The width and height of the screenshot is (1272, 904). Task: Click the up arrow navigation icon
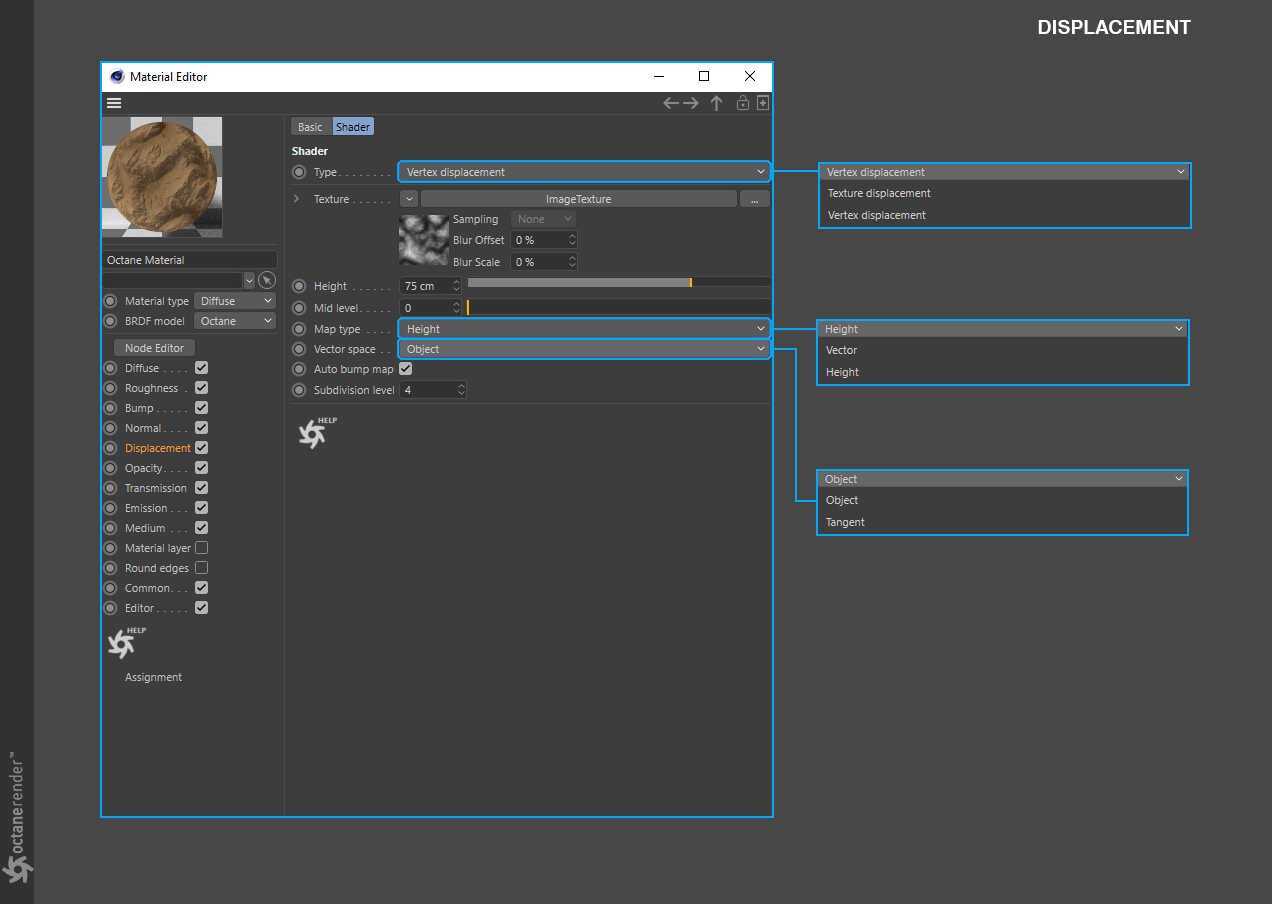click(x=716, y=103)
